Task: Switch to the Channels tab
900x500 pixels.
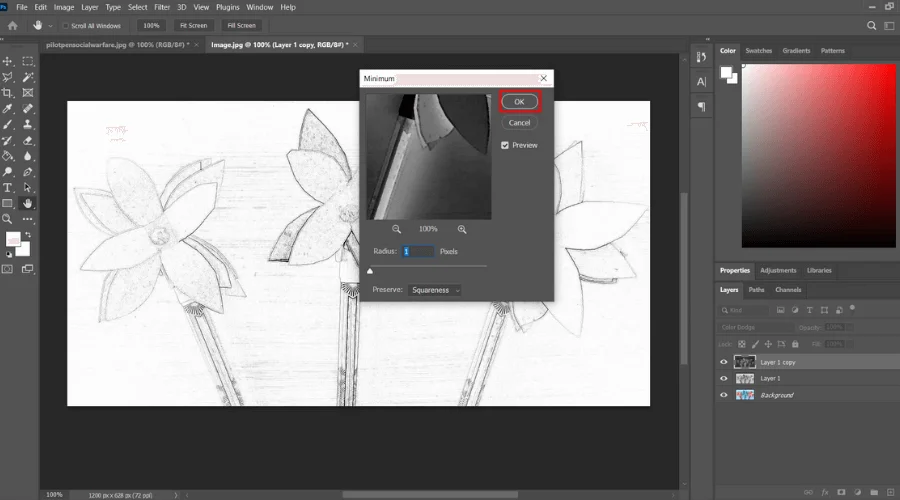Action: click(x=788, y=290)
